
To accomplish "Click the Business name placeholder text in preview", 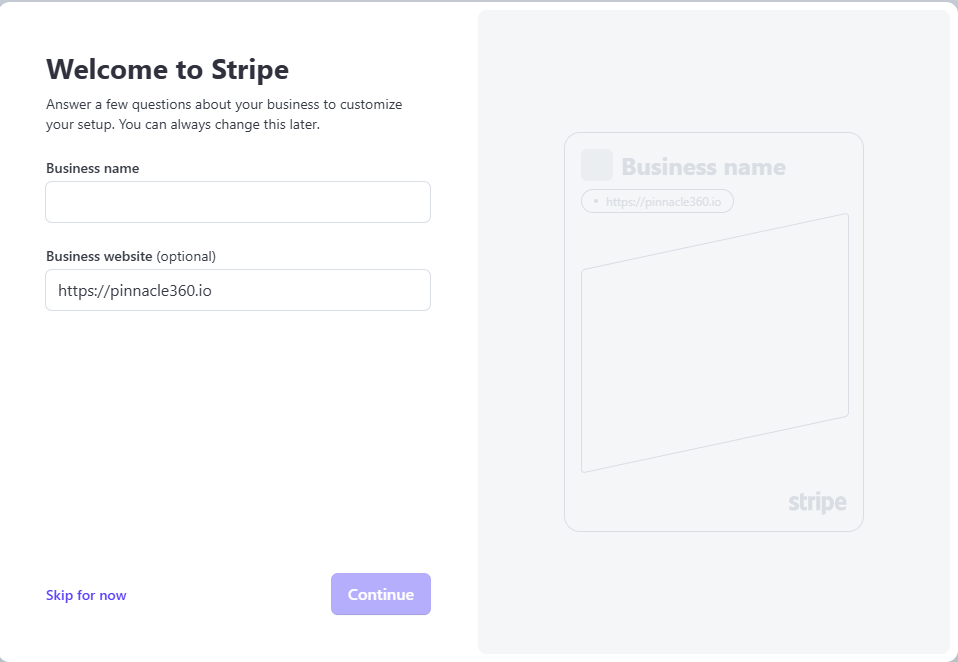I will click(x=701, y=166).
